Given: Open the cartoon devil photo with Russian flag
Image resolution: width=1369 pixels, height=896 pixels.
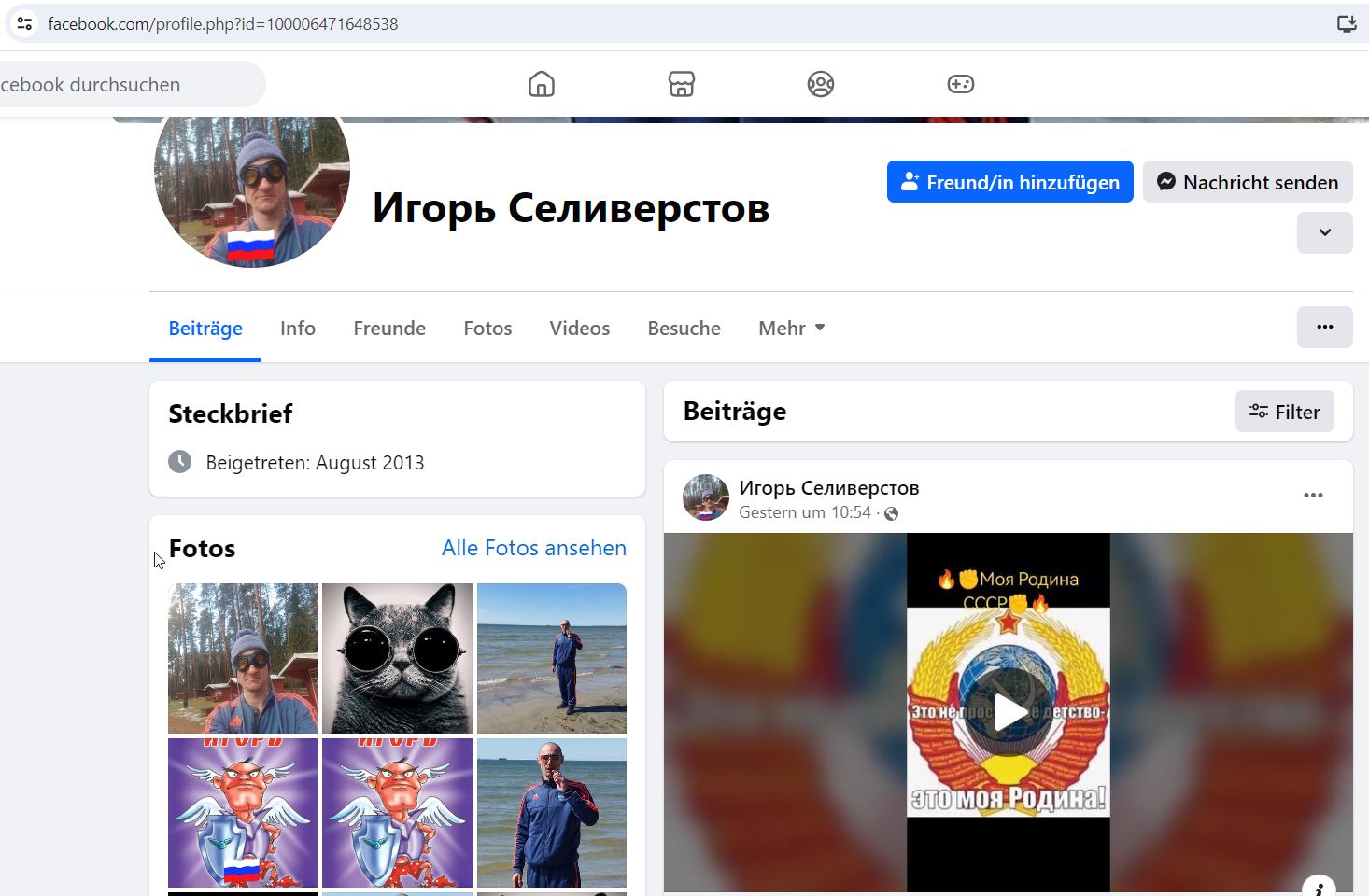Looking at the screenshot, I should 243,812.
